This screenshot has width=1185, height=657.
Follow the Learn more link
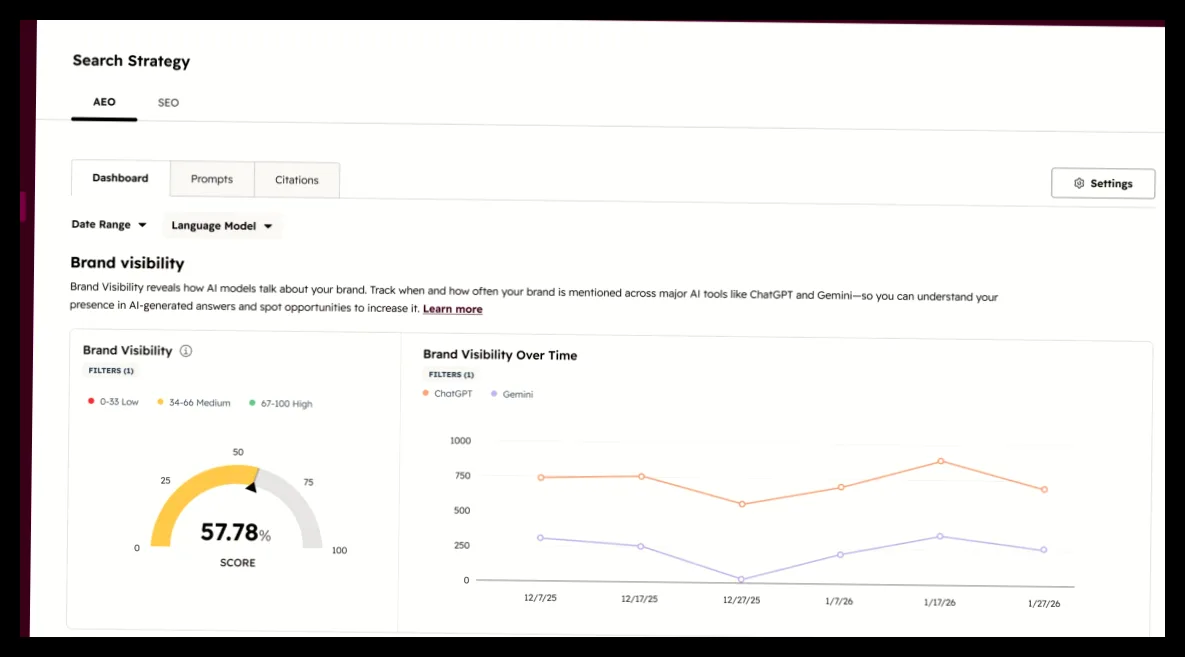coord(453,308)
